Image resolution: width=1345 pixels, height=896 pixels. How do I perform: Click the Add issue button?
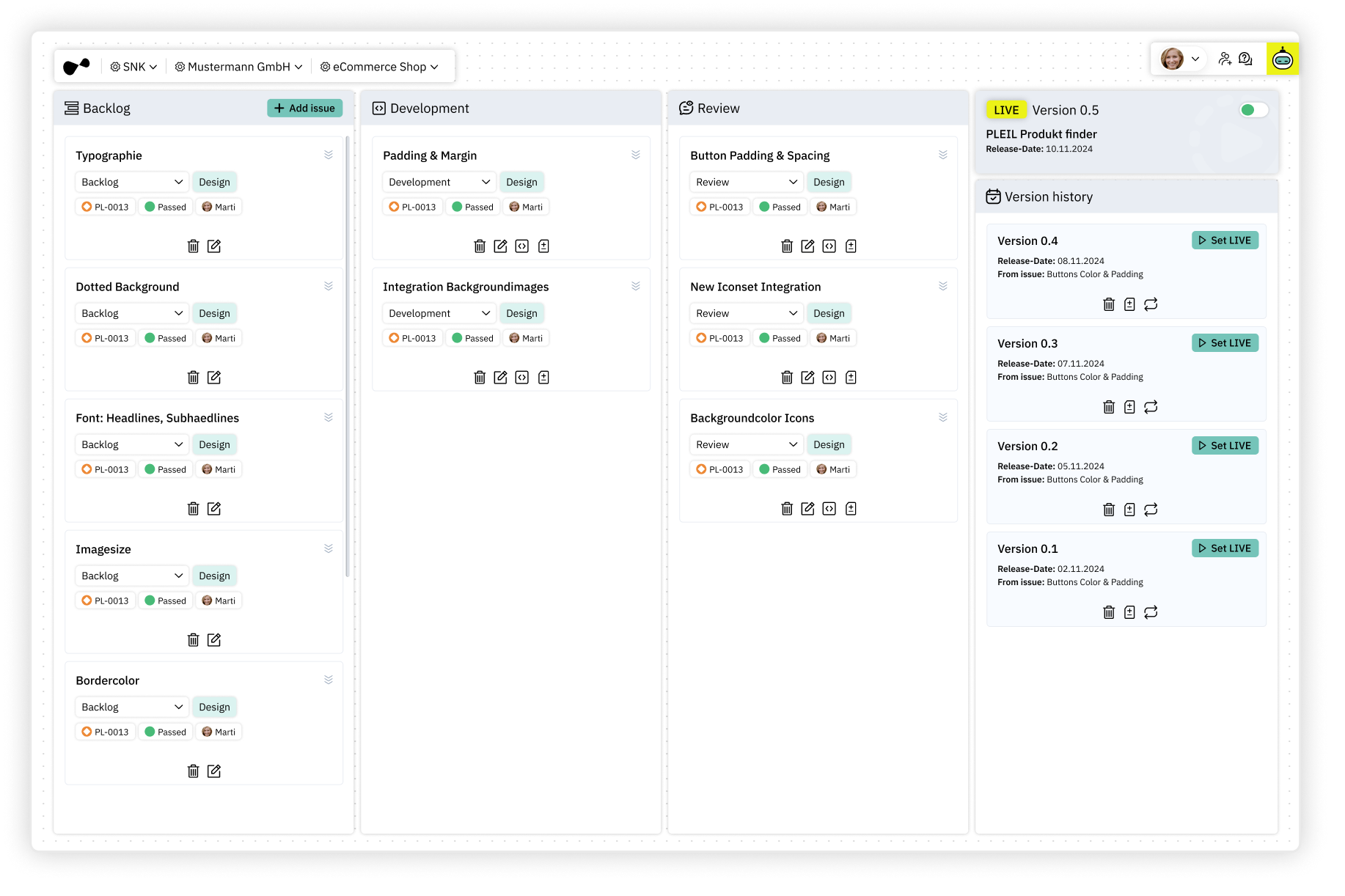pyautogui.click(x=304, y=108)
